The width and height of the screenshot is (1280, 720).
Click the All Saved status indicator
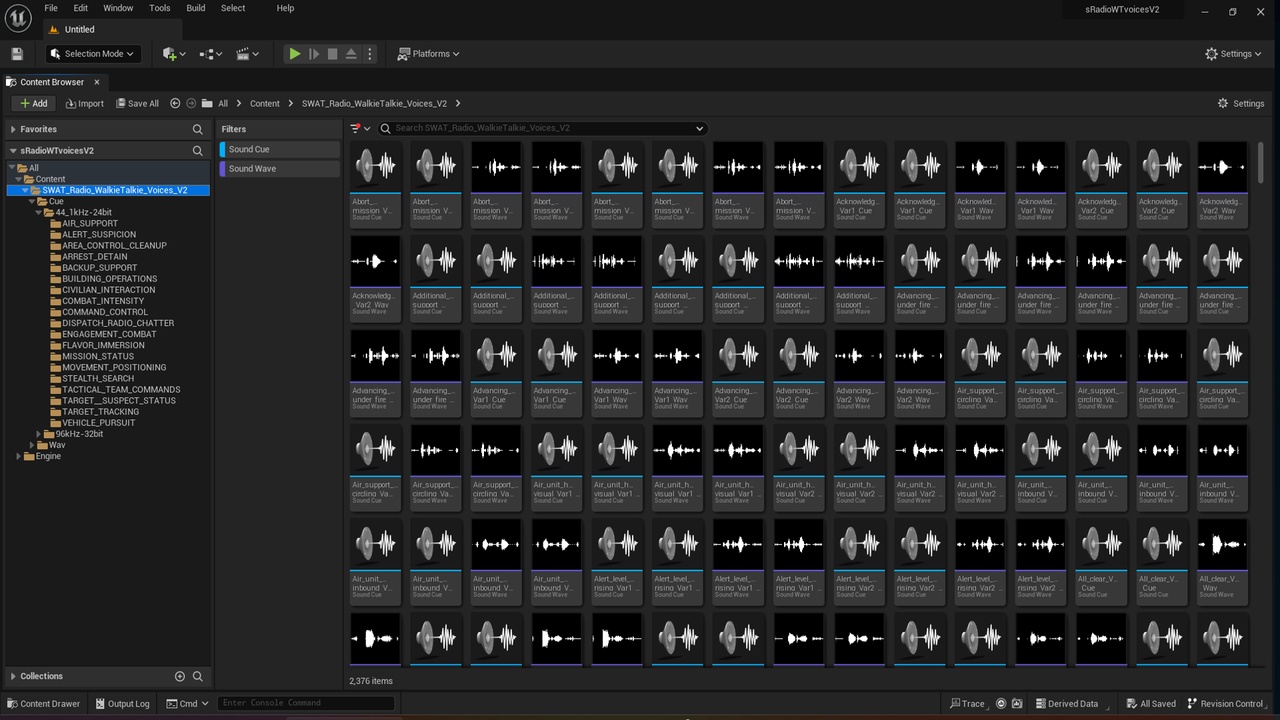click(x=1151, y=703)
